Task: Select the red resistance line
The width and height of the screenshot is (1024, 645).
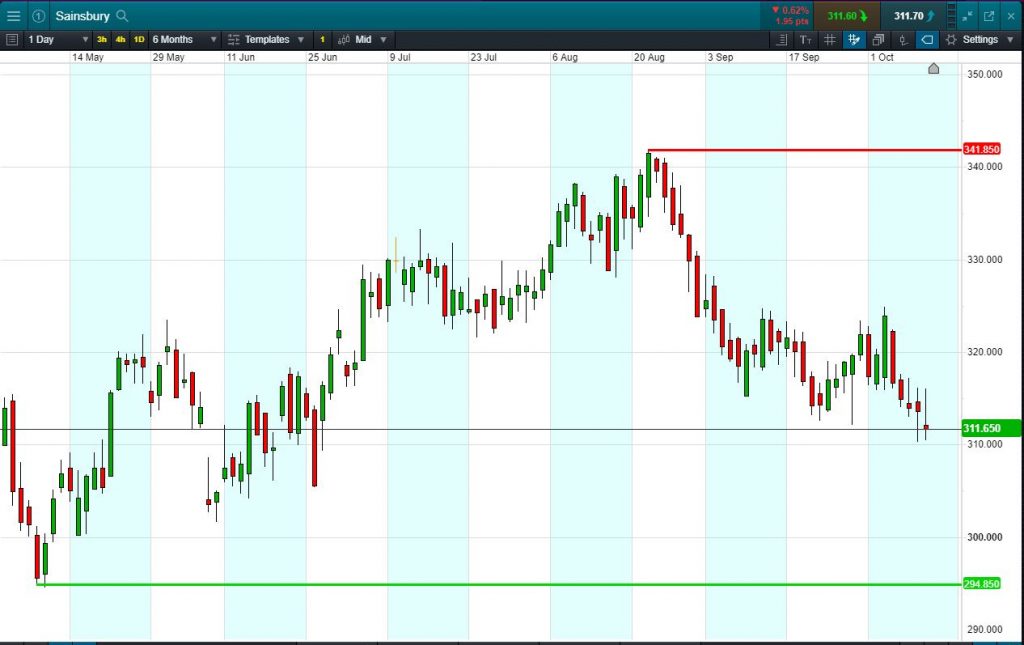Action: 805,149
